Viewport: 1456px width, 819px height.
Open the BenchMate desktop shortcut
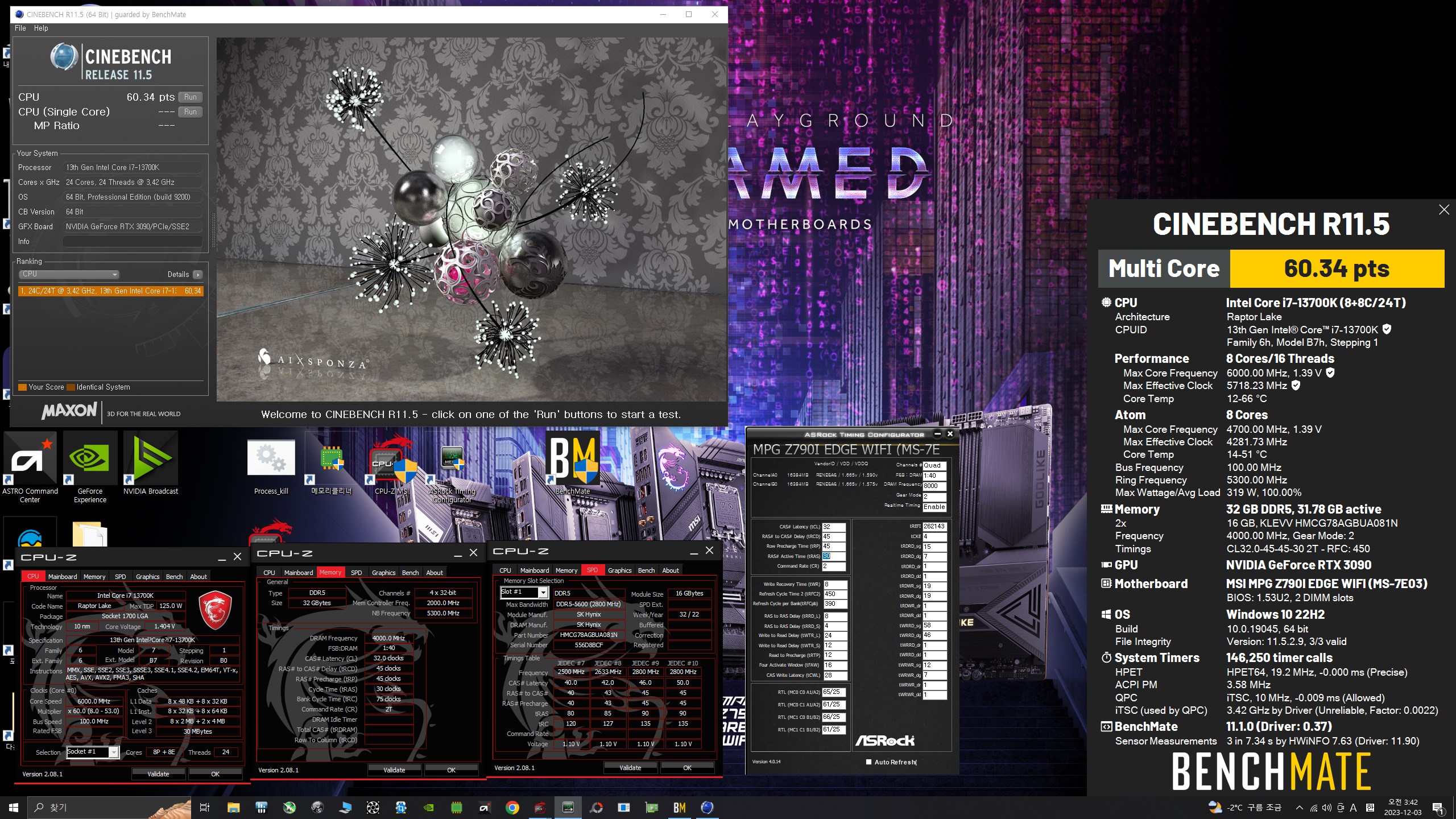pyautogui.click(x=573, y=464)
